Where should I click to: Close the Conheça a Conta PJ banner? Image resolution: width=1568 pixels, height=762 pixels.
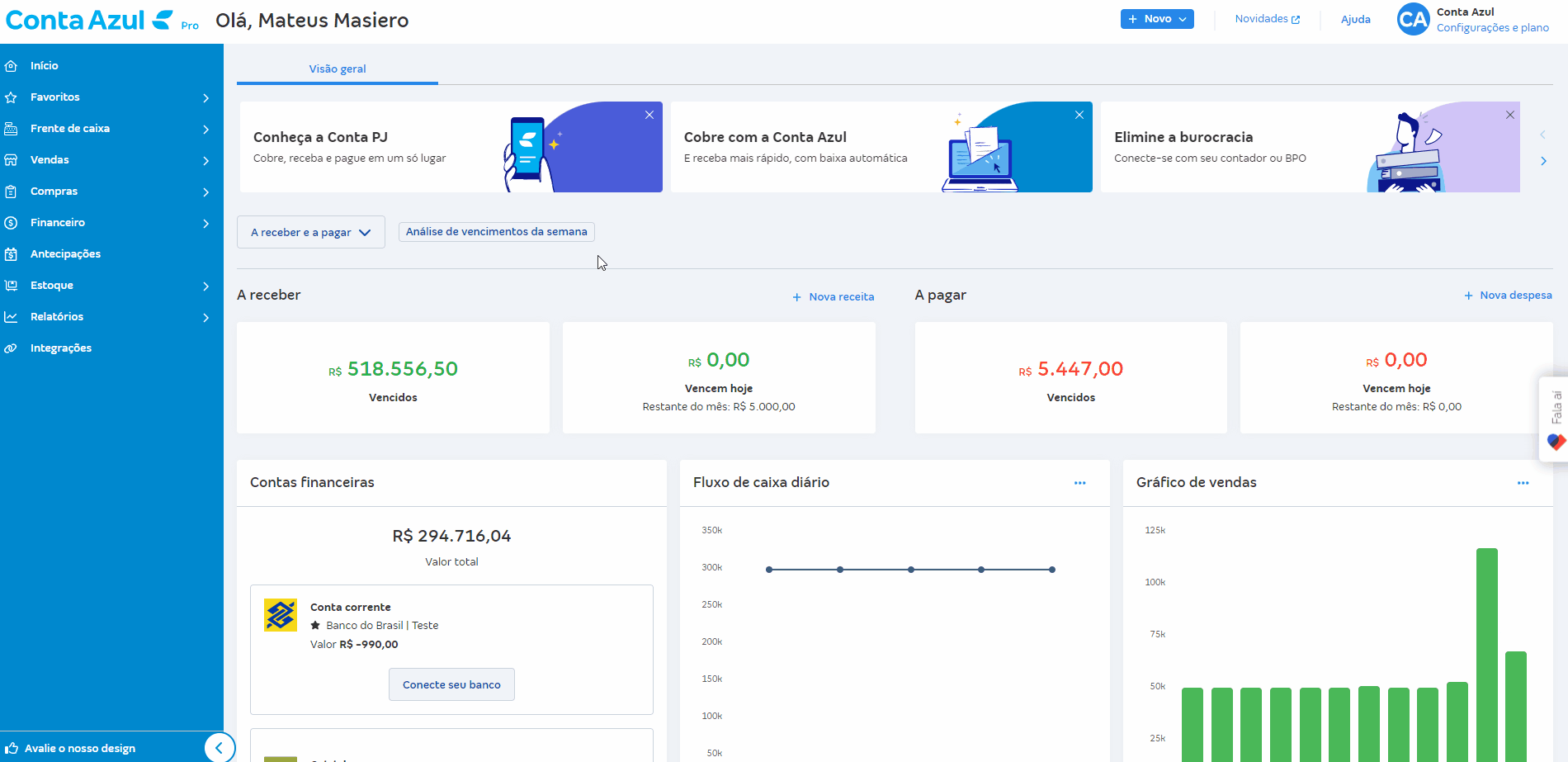click(649, 115)
